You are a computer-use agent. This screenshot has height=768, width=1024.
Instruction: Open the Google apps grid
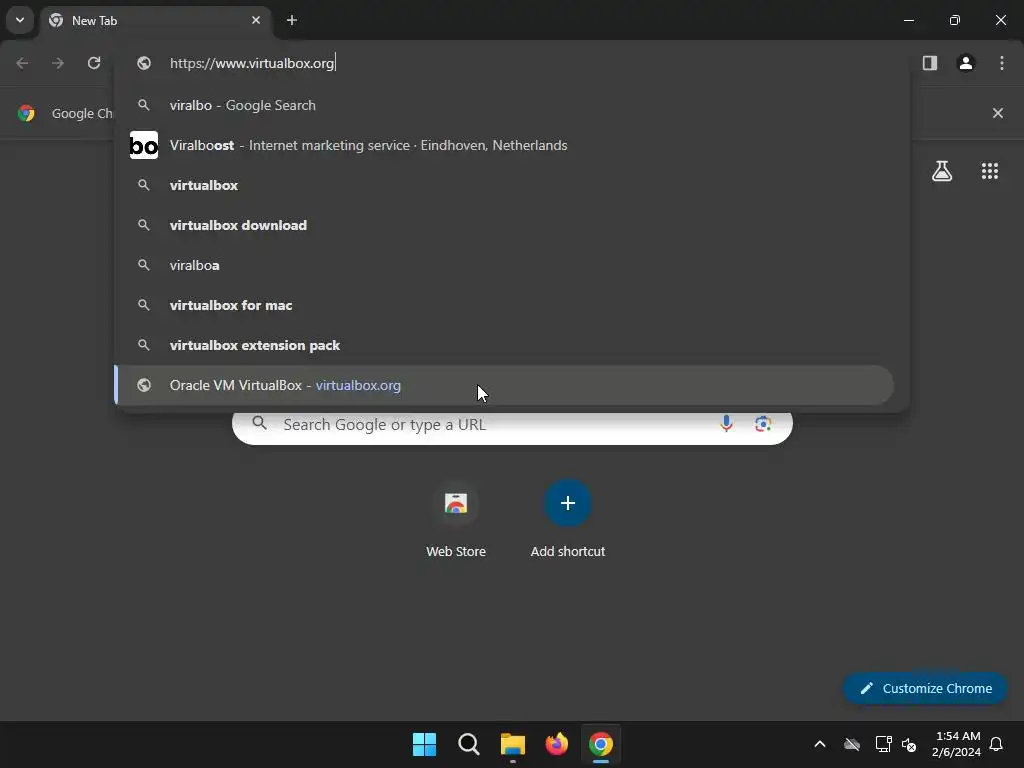click(989, 171)
